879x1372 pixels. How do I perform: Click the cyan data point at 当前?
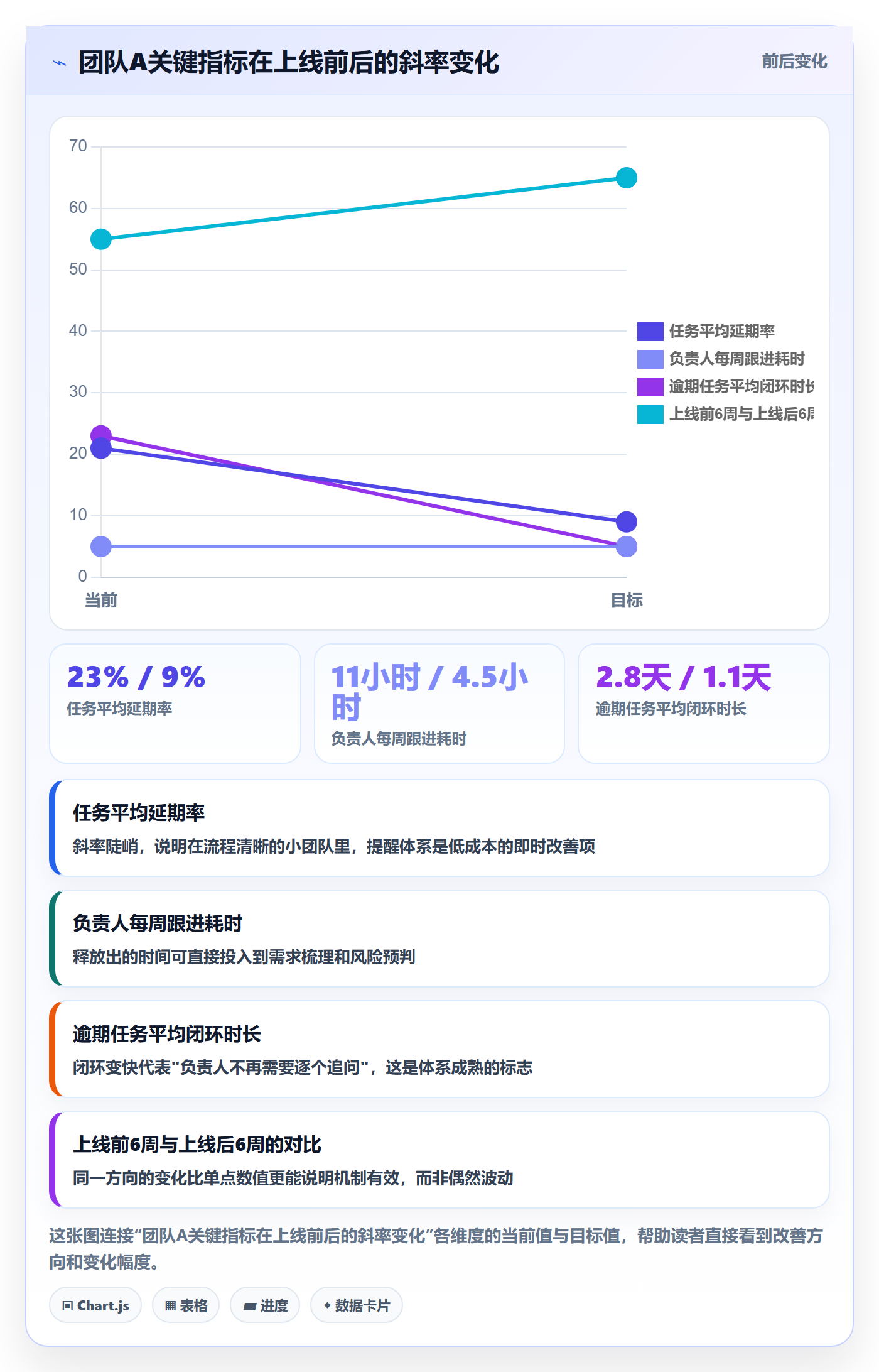[x=101, y=239]
